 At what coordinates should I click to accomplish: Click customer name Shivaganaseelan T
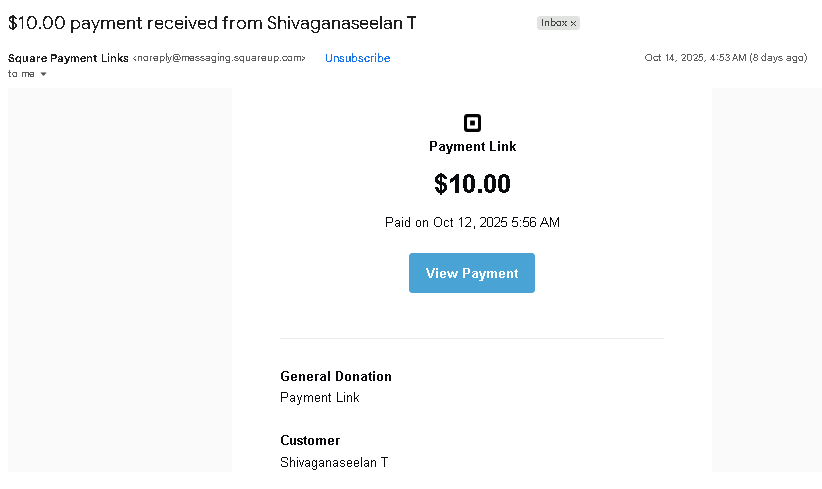click(334, 462)
